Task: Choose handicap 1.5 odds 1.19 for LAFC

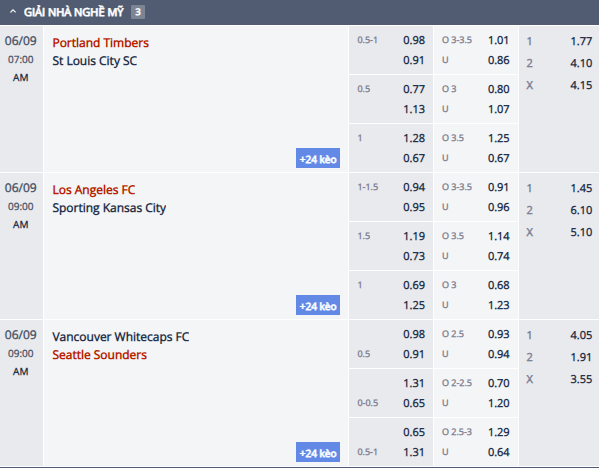Action: click(x=414, y=236)
